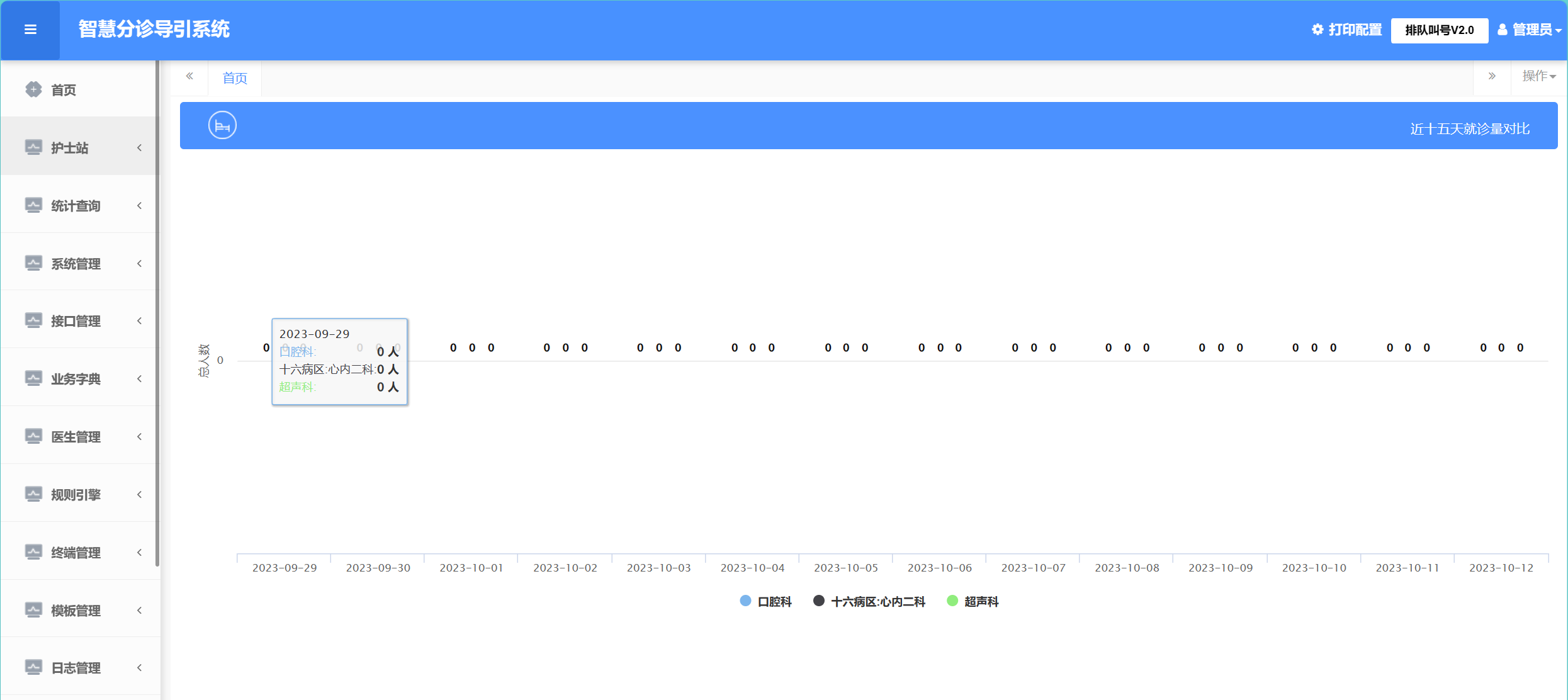Expand the 模板管理 menu chevron
The height and width of the screenshot is (700, 1568).
(139, 611)
